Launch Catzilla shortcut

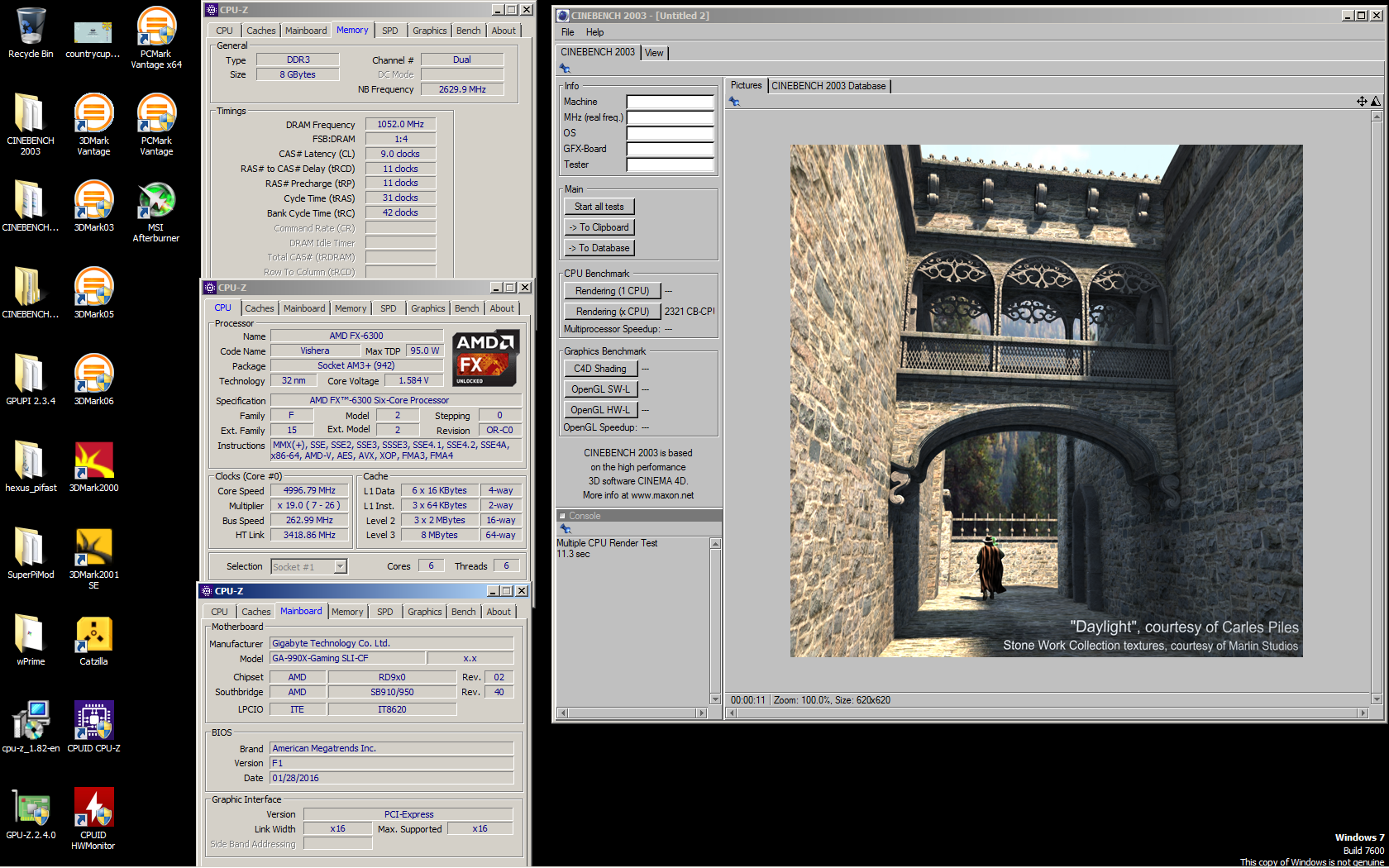[x=93, y=641]
